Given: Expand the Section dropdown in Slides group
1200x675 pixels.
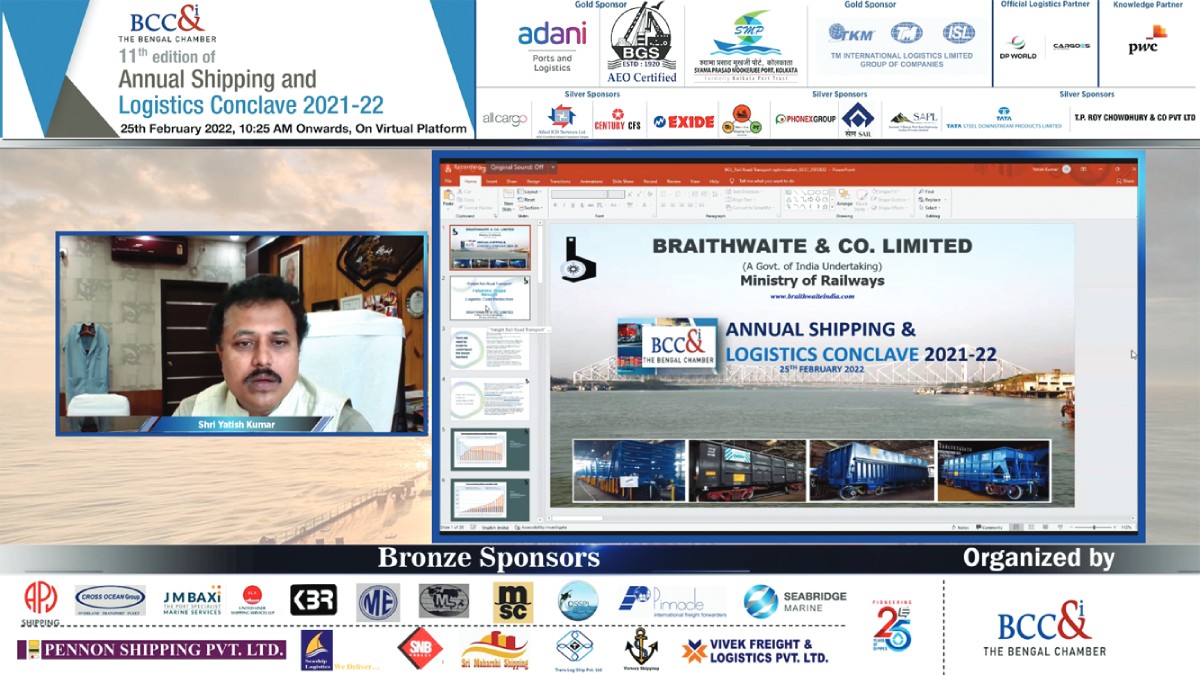Looking at the screenshot, I should [x=530, y=207].
